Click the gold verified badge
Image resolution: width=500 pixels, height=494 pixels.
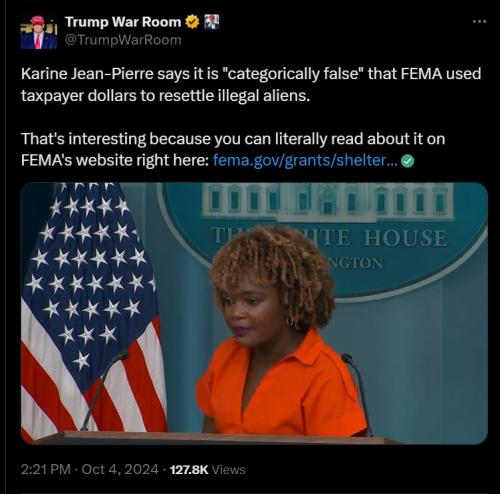tap(192, 22)
